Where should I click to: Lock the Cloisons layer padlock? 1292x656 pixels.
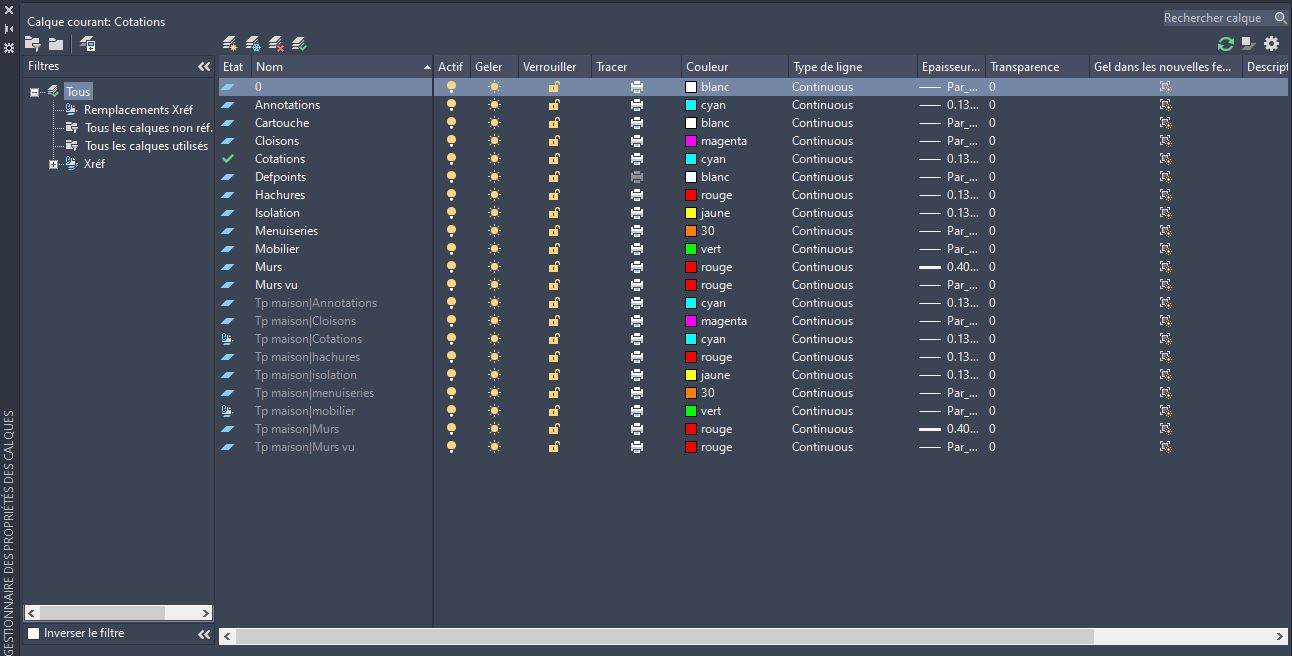[554, 141]
